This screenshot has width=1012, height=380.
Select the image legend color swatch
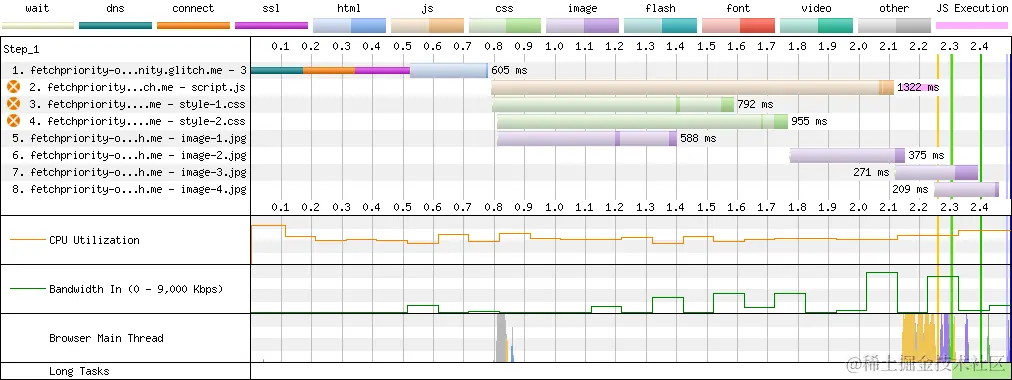(x=583, y=26)
